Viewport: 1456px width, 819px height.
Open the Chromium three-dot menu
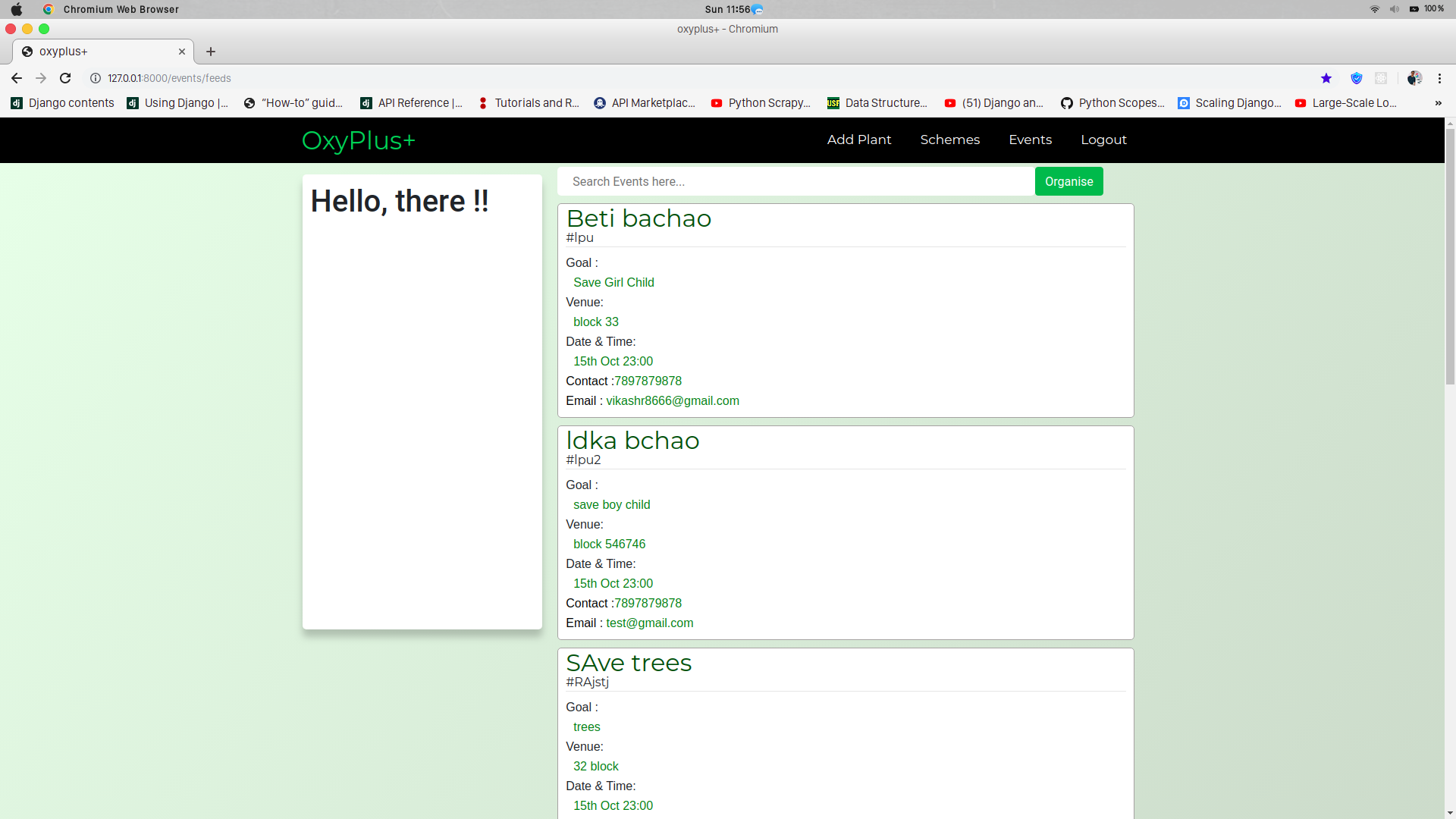1439,78
